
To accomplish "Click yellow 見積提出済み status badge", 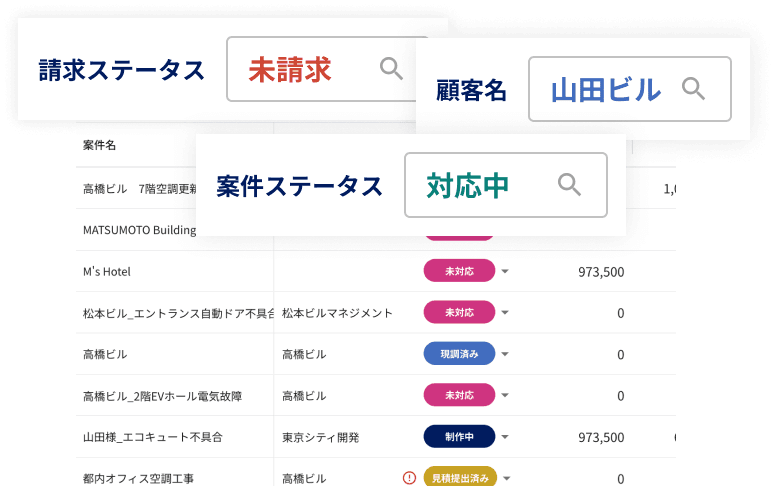I will coord(460,478).
